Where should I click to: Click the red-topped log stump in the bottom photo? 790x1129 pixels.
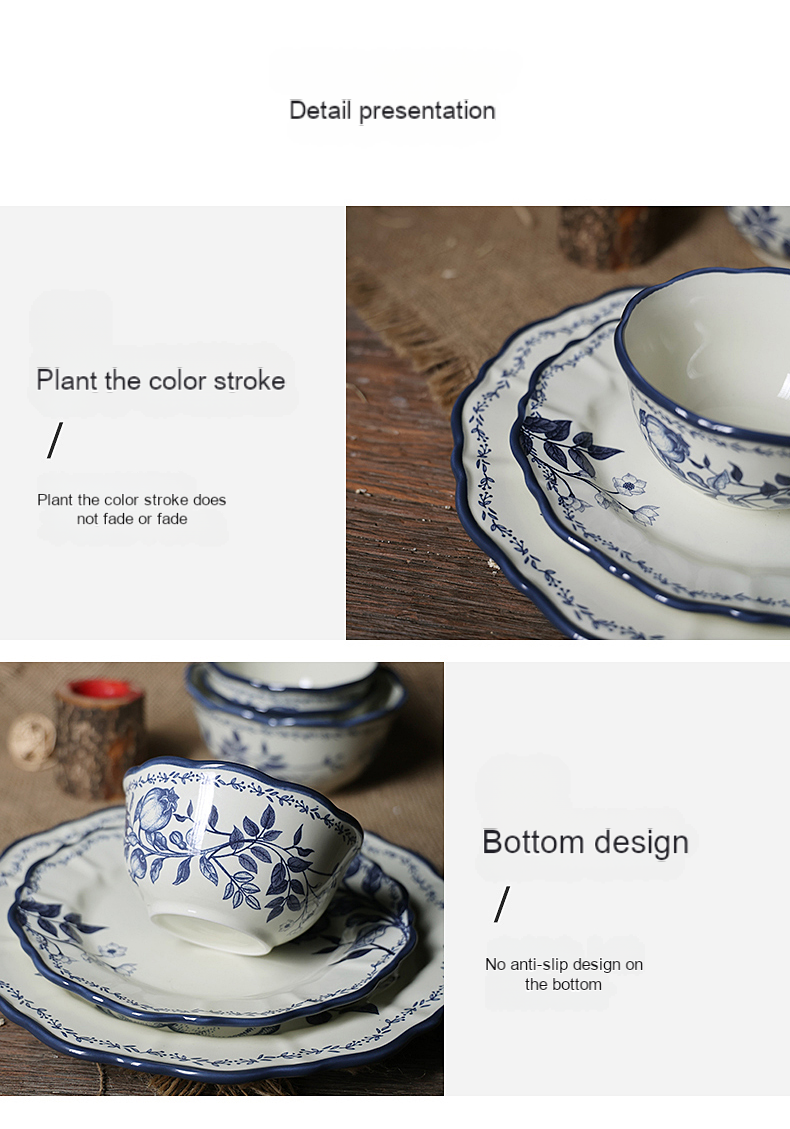102,737
